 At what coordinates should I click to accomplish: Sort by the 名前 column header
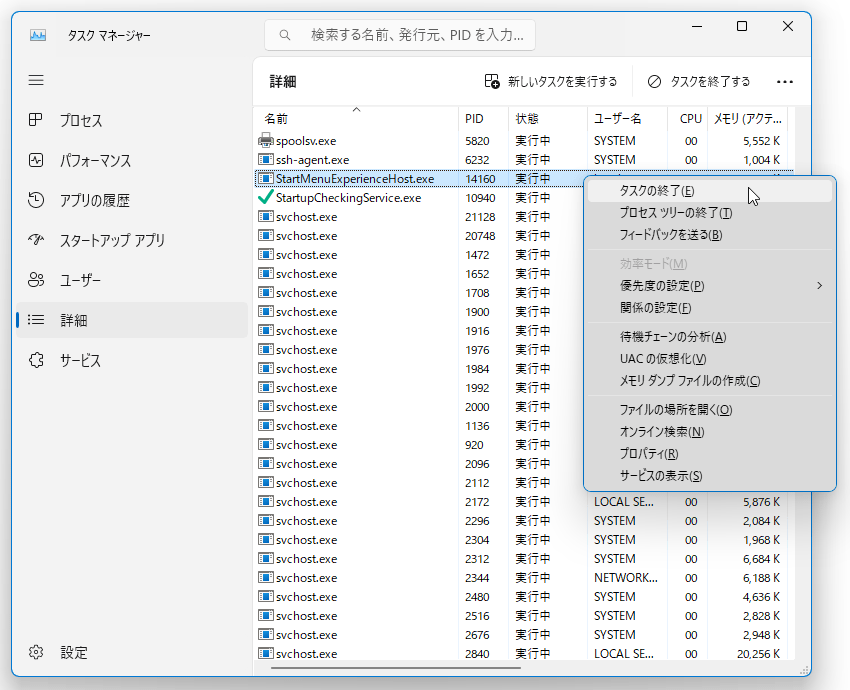[356, 118]
